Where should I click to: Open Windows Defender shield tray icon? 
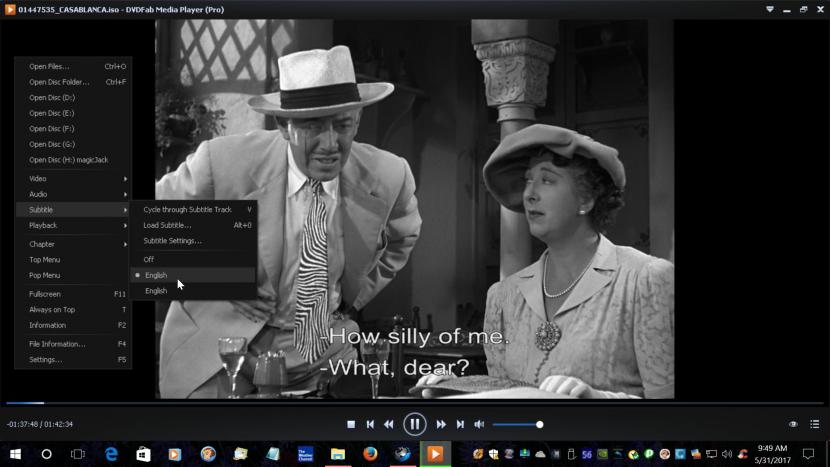click(x=493, y=454)
